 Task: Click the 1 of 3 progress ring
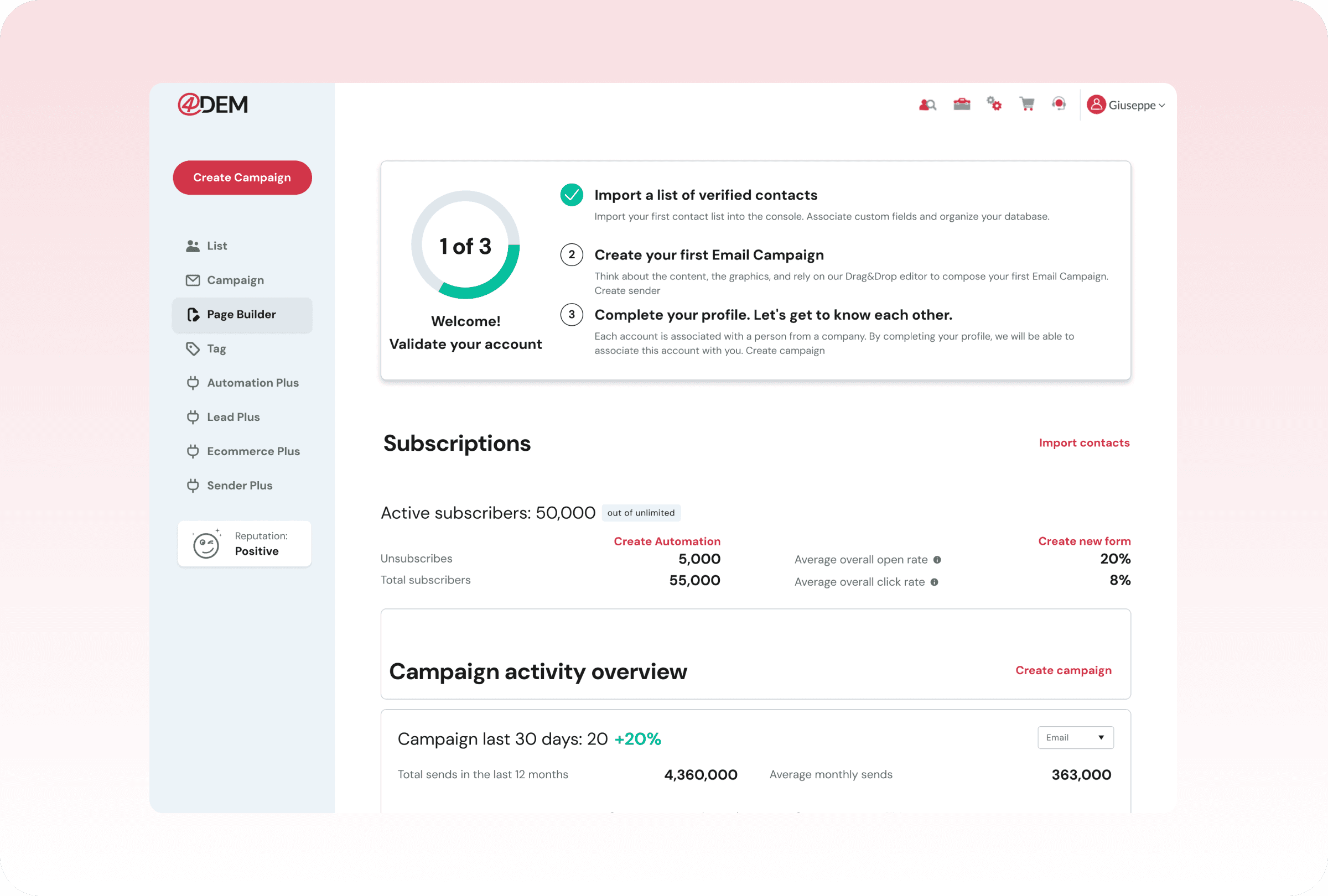465,245
